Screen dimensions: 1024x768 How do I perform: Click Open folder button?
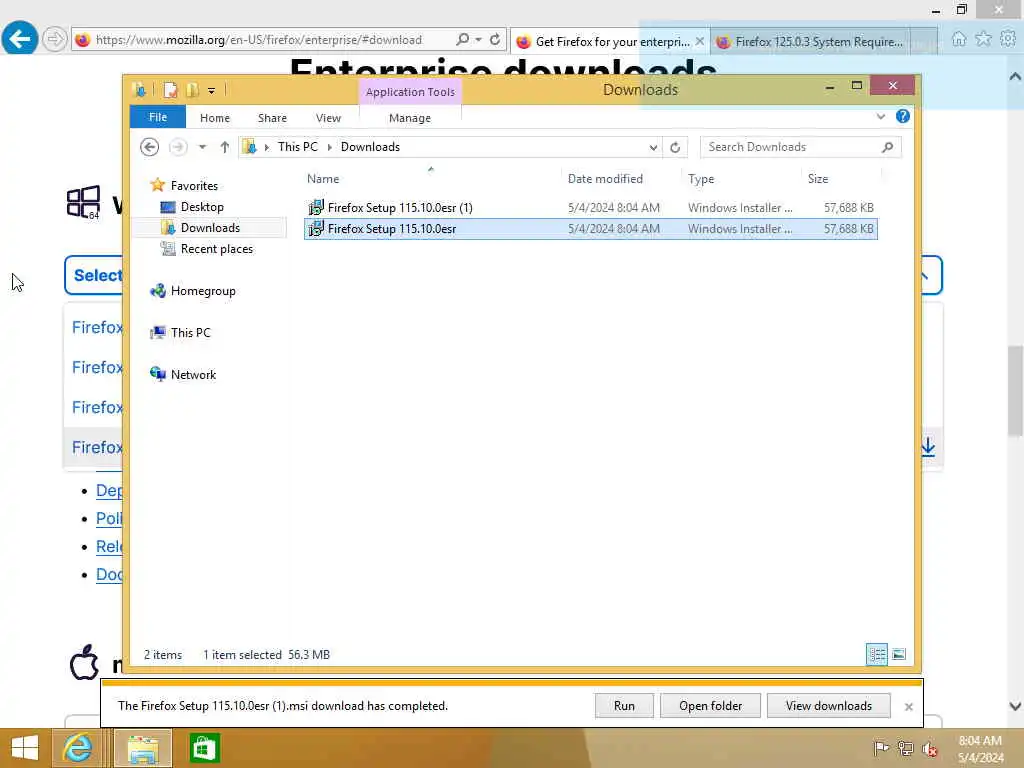click(x=711, y=706)
